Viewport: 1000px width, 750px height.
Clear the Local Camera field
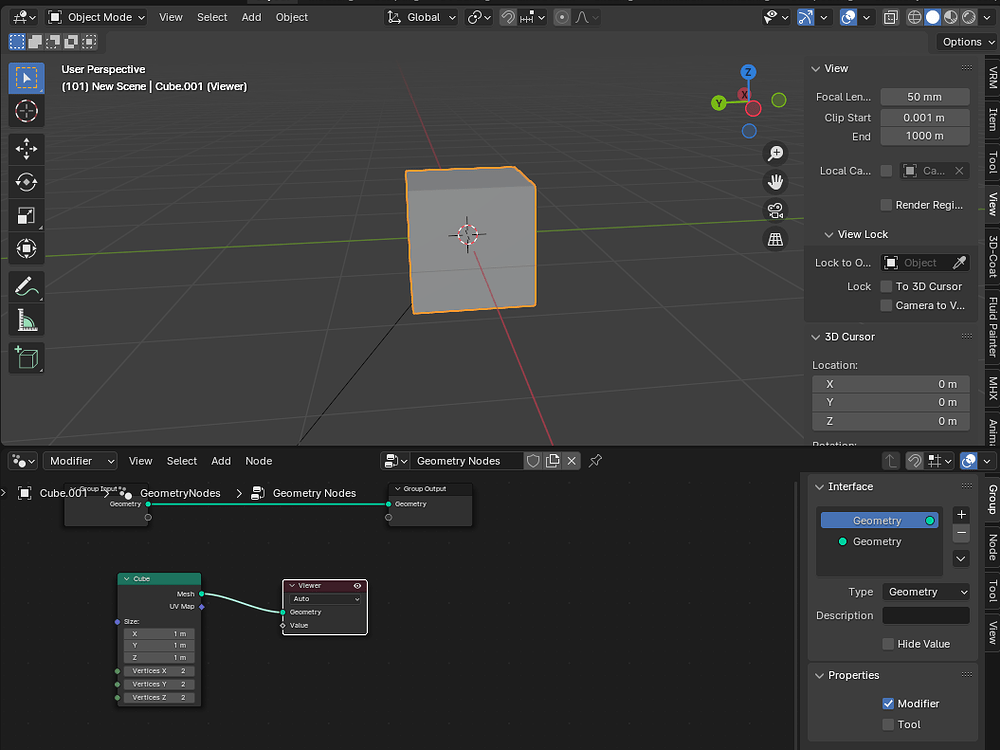pyautogui.click(x=959, y=171)
